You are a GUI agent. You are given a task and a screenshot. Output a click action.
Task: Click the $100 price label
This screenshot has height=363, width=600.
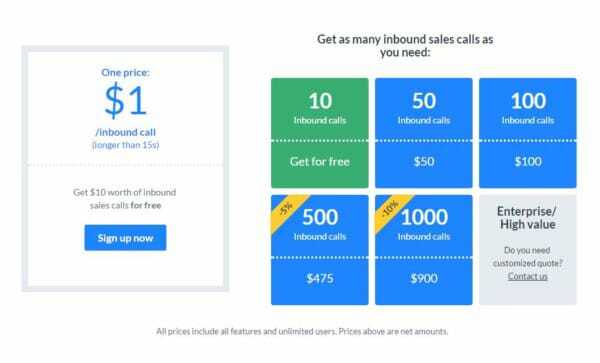point(528,161)
